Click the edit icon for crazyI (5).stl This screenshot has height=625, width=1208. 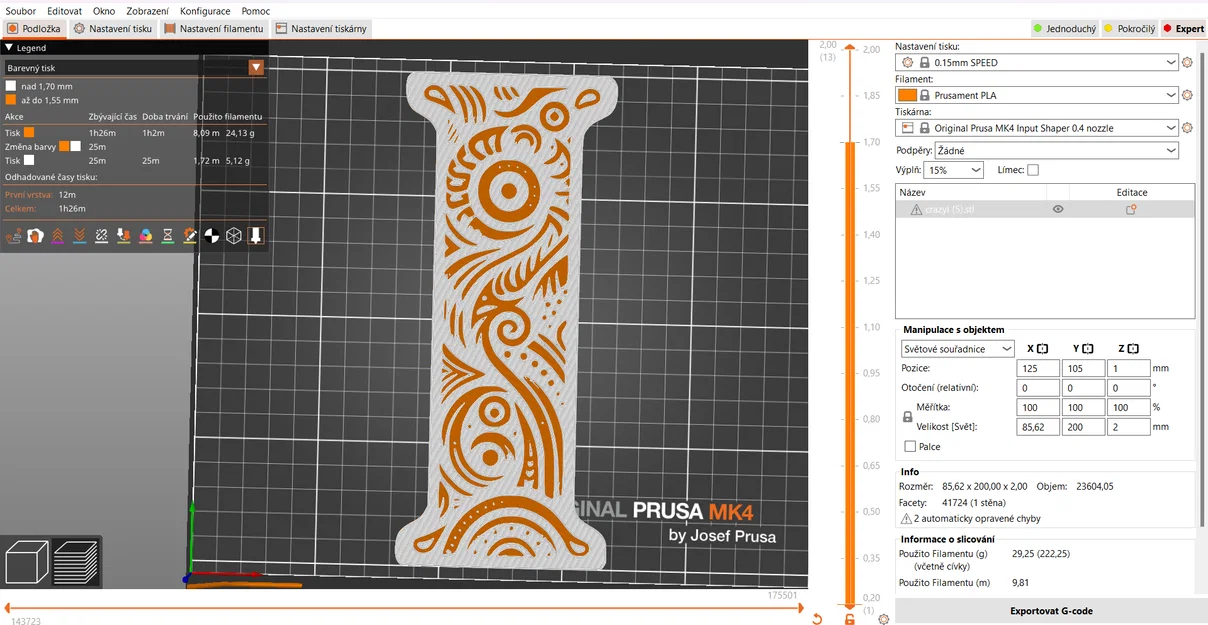pyautogui.click(x=1131, y=209)
